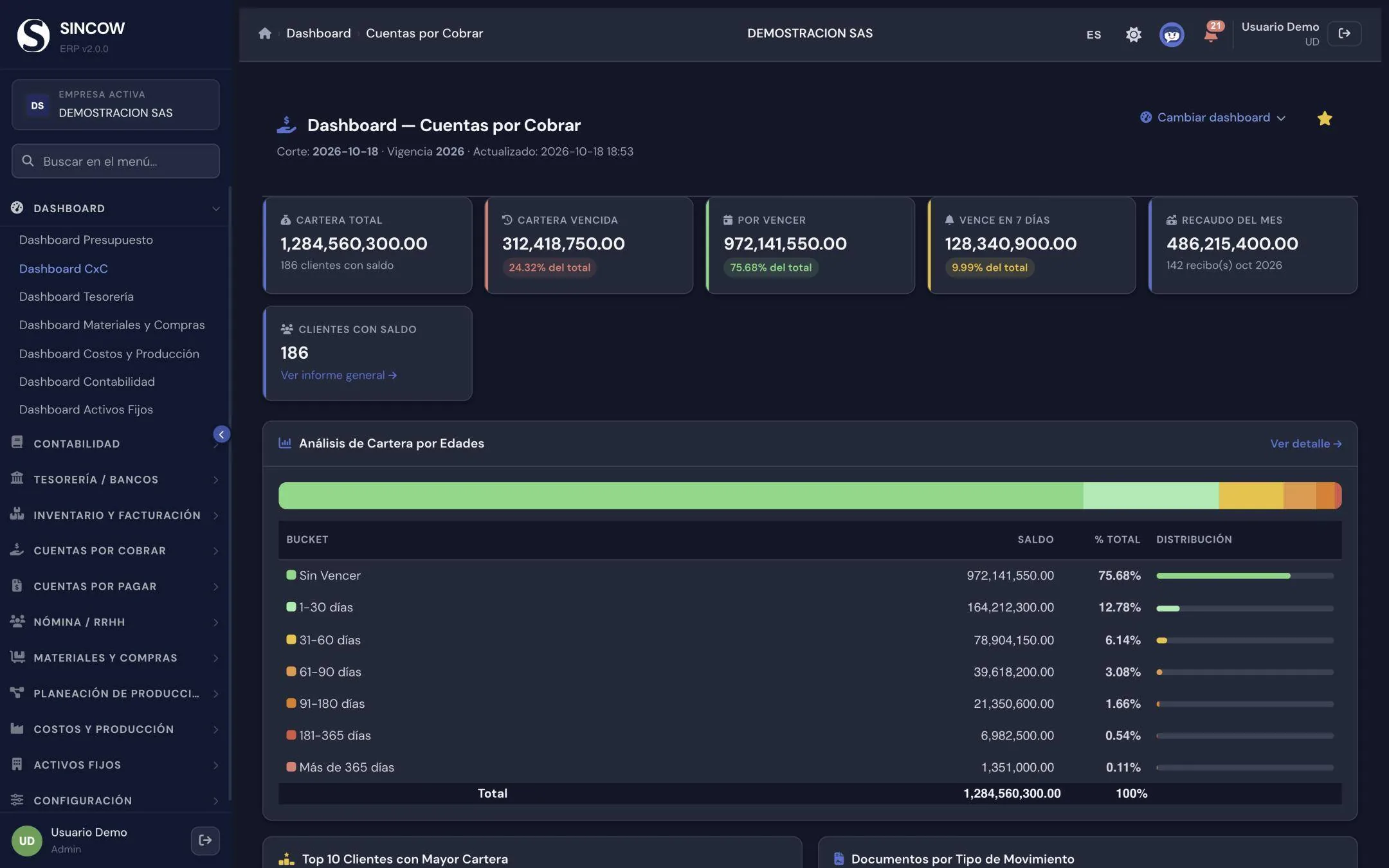Click the Configuración sliders icon
The image size is (1389, 868).
click(x=17, y=800)
